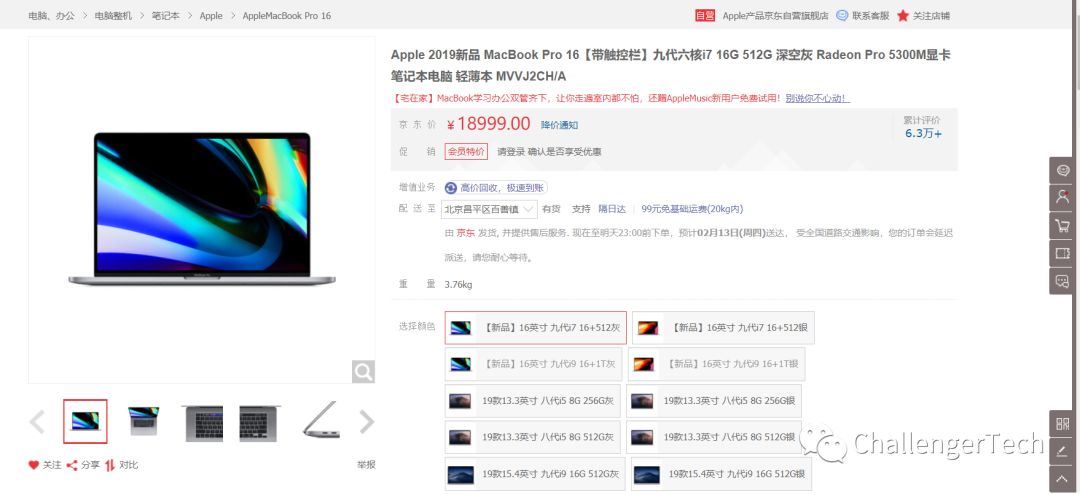
Task: Go to 笔记本 breadcrumb category
Action: 166,15
